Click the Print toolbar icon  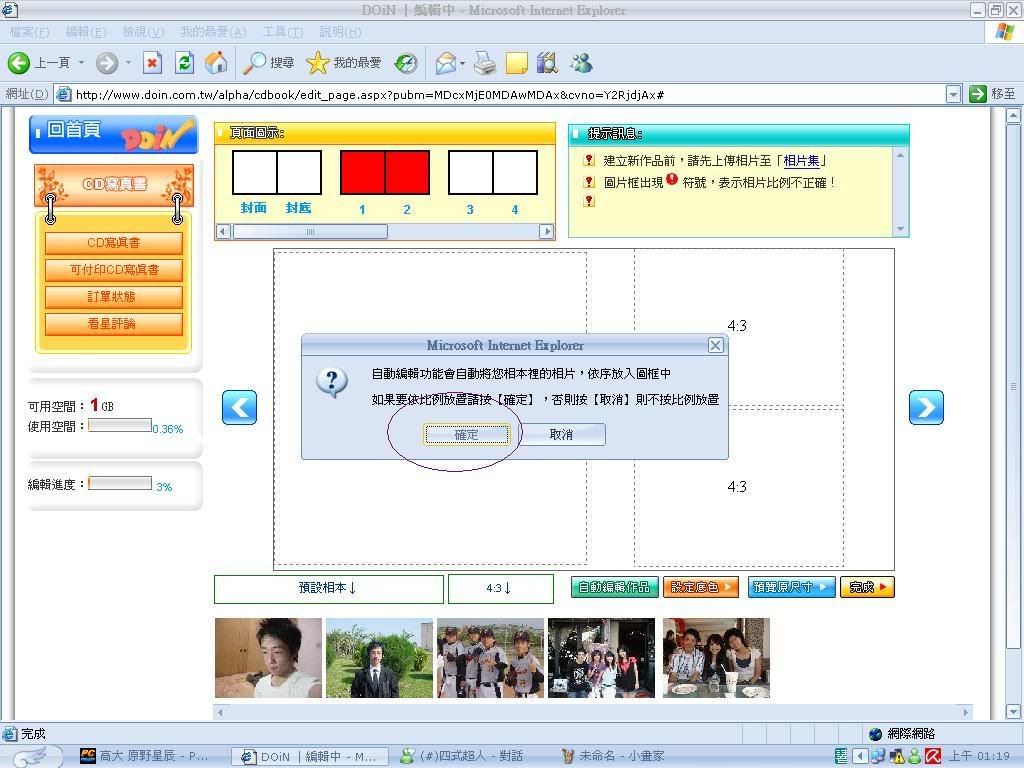coord(485,63)
